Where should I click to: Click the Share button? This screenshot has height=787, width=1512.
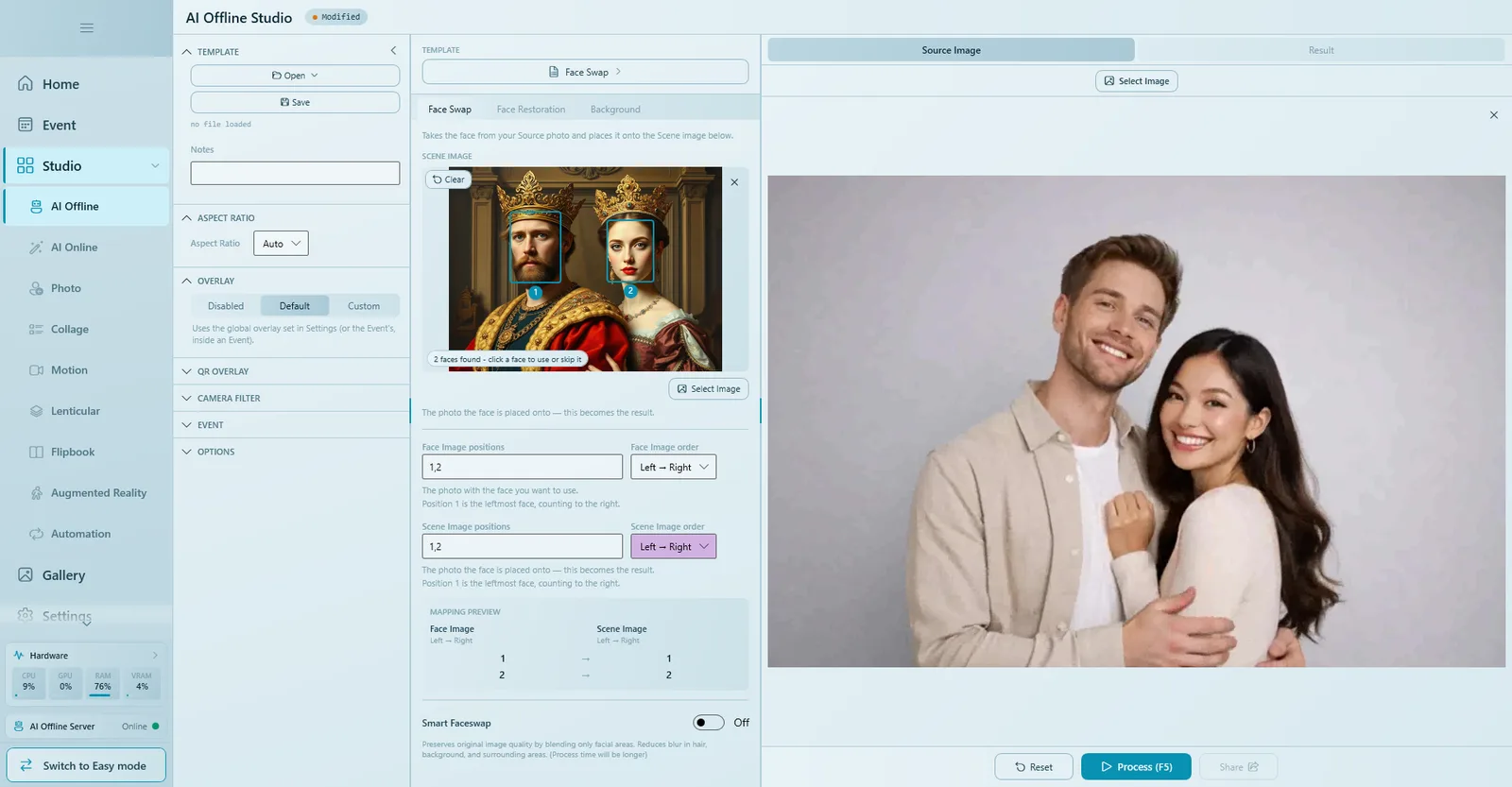pos(1238,767)
